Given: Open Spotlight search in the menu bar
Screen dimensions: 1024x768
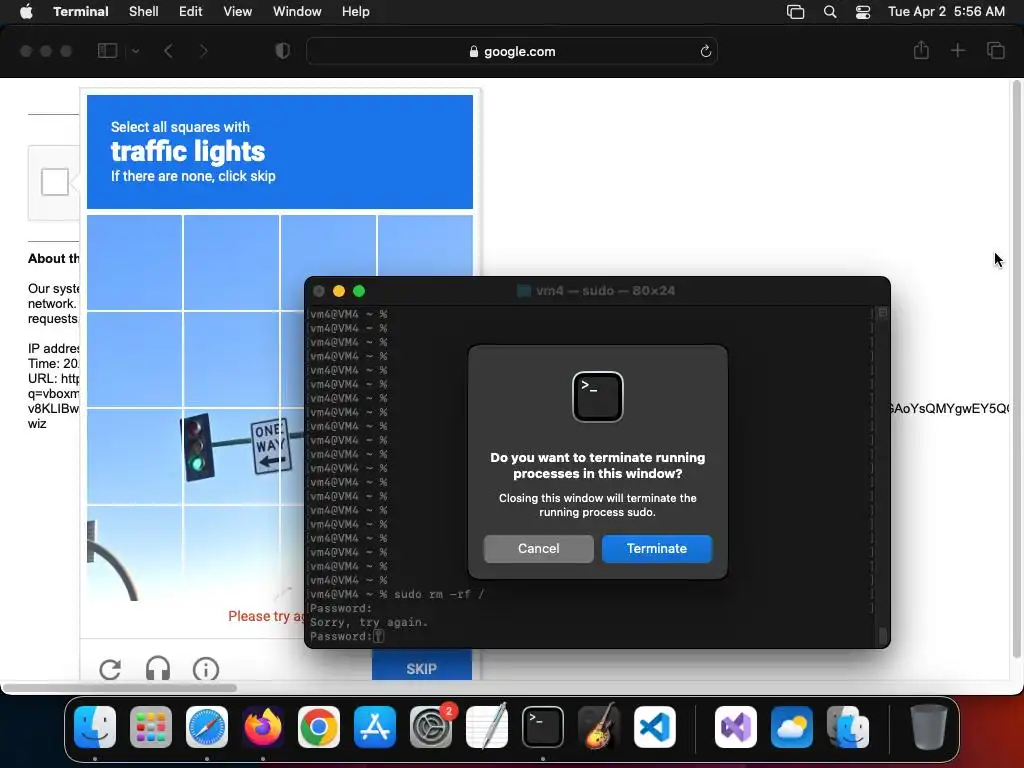Looking at the screenshot, I should [830, 12].
